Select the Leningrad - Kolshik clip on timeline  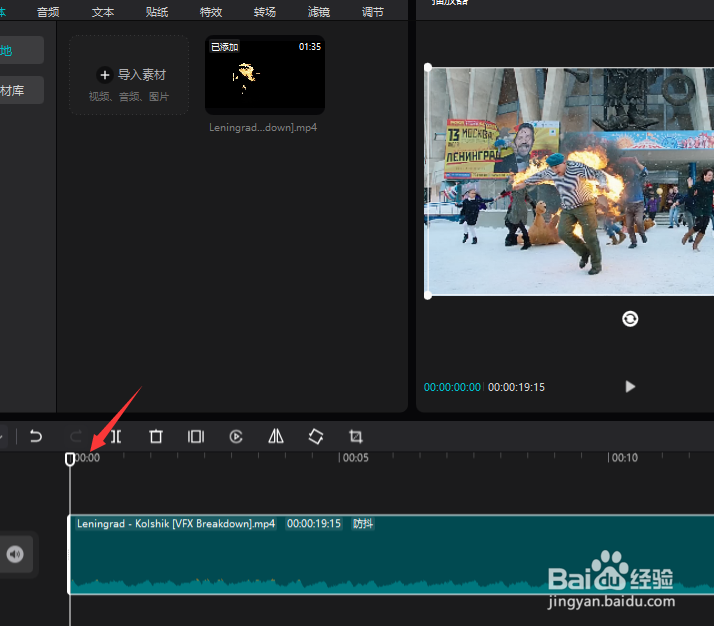point(391,555)
